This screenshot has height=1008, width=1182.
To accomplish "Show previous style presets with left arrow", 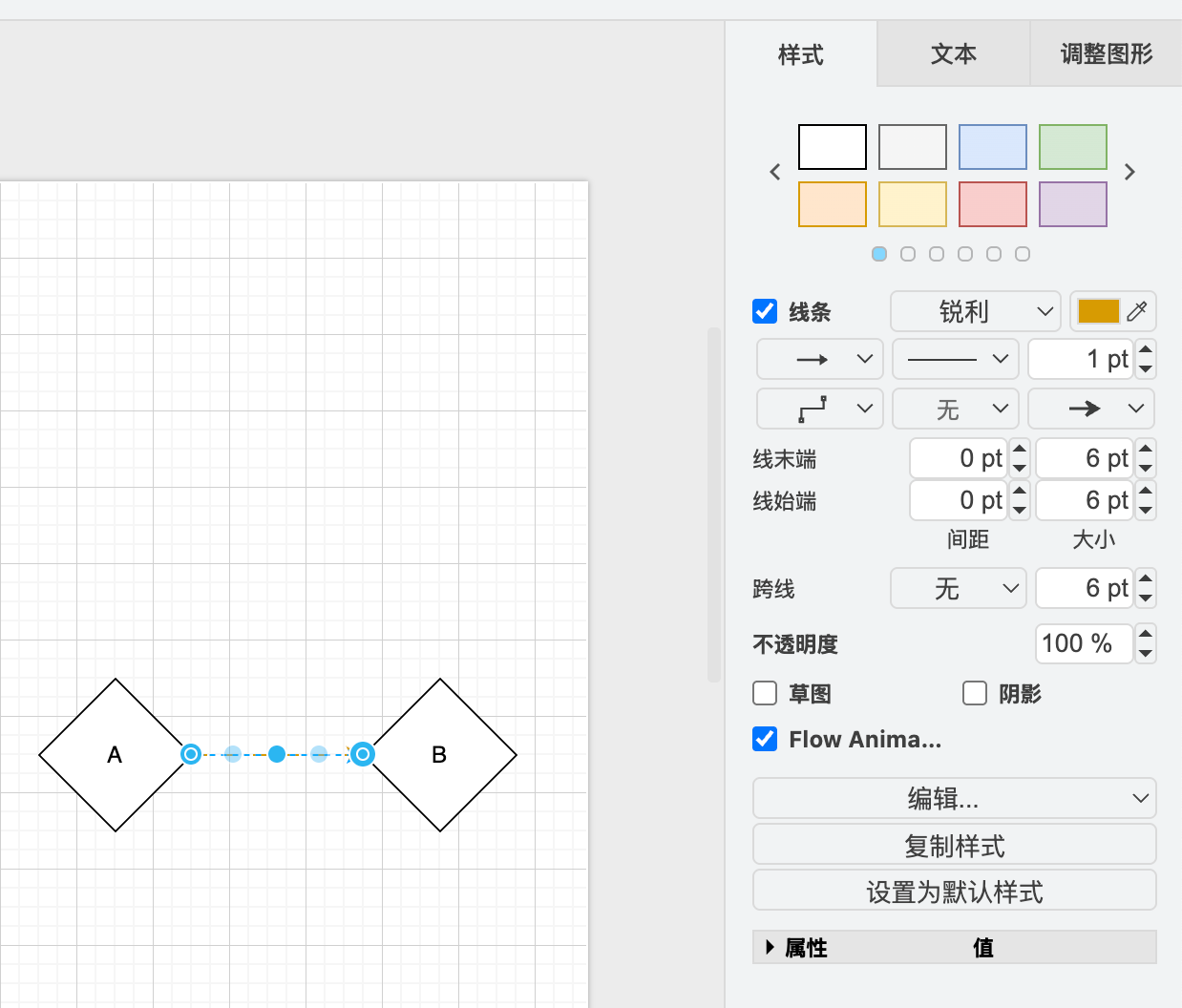I will [x=775, y=172].
